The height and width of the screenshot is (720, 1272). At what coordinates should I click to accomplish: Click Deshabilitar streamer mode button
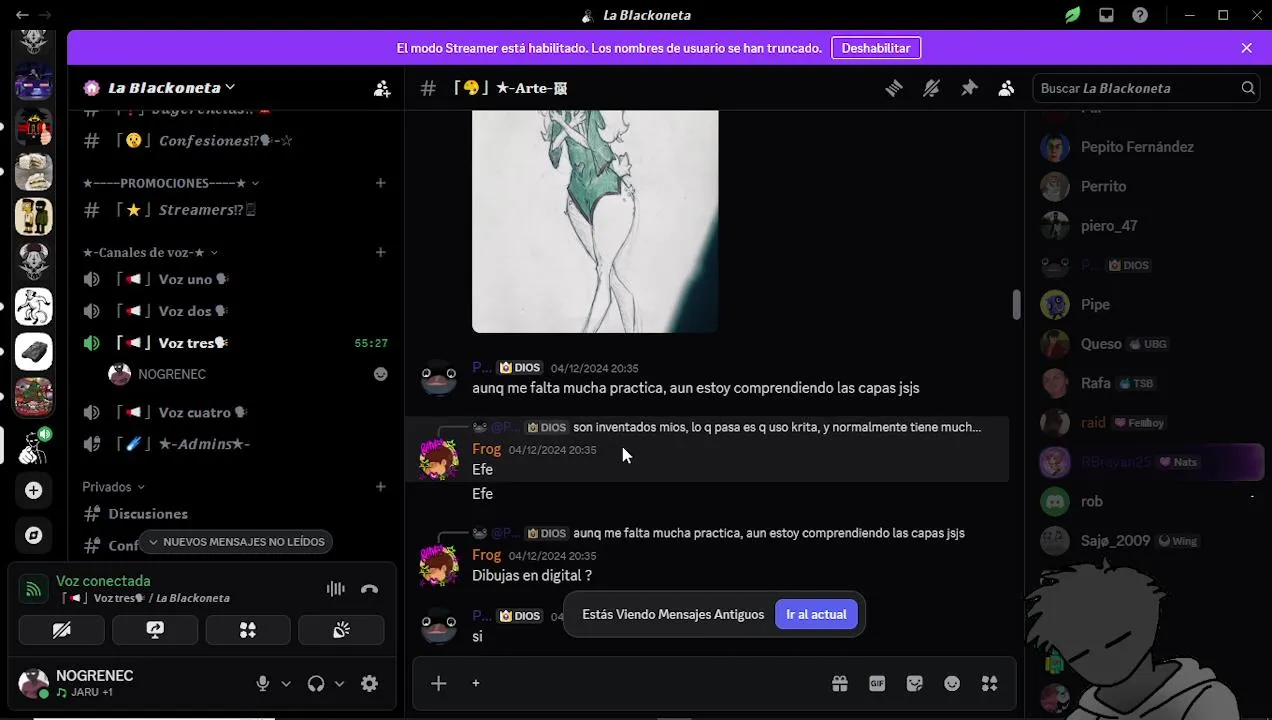876,48
